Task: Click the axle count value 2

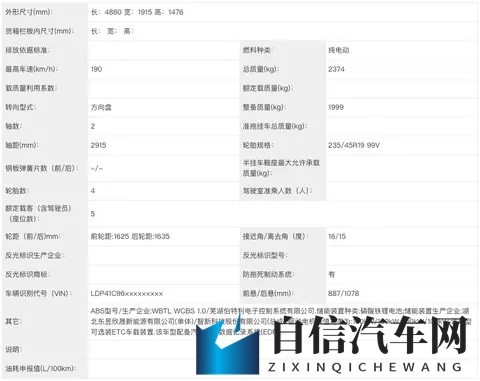Action: 93,126
